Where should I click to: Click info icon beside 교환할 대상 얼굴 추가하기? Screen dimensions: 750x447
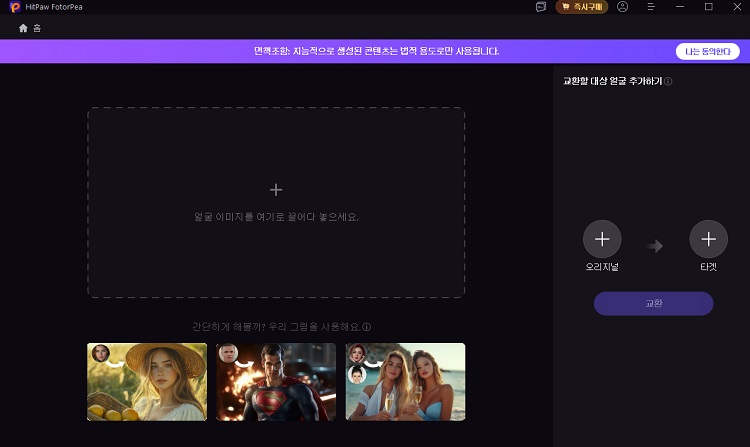point(668,81)
